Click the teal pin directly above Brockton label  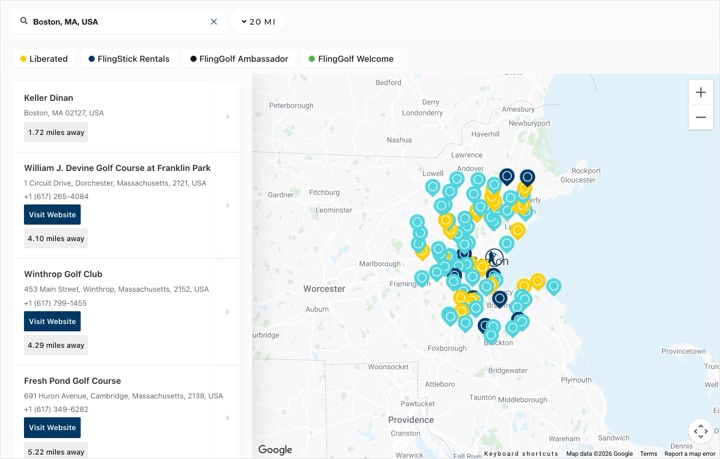coord(491,335)
